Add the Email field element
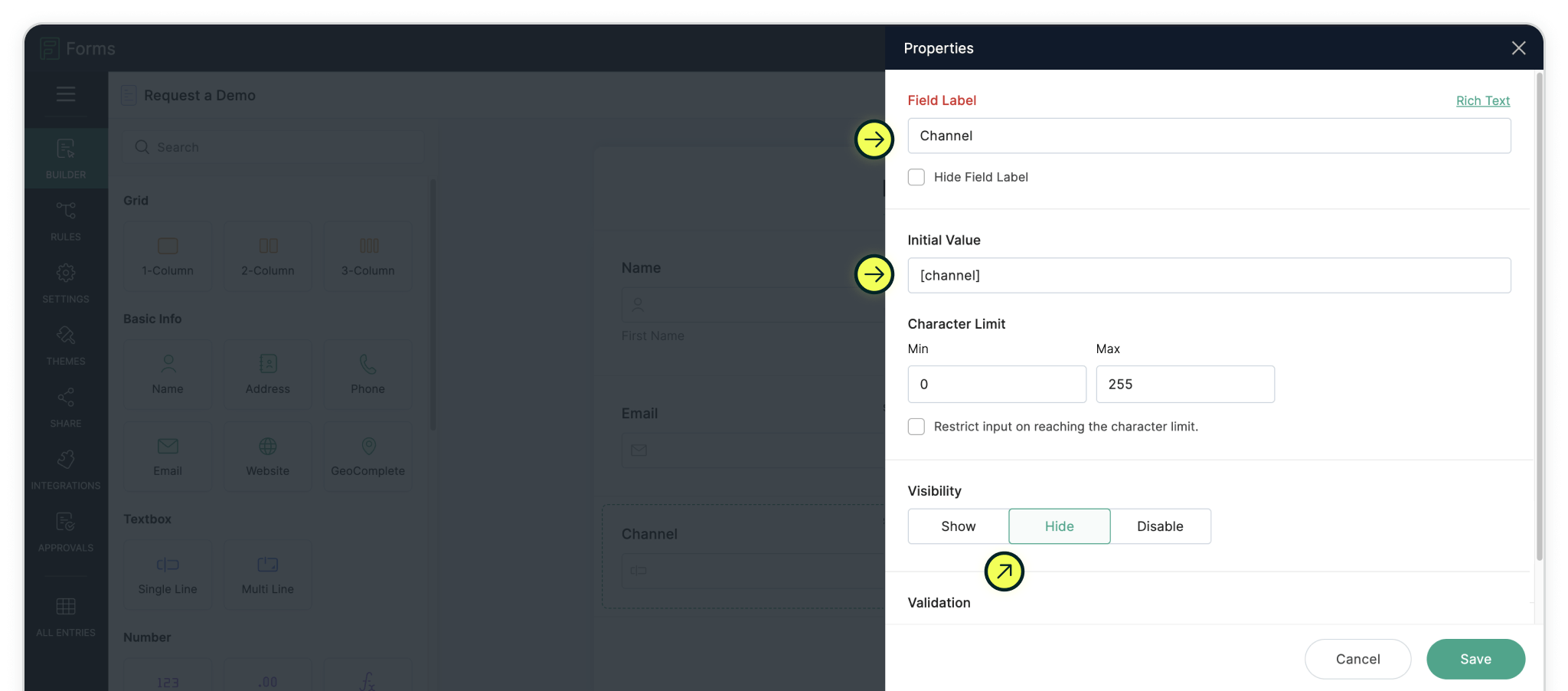1568x691 pixels. [x=168, y=456]
